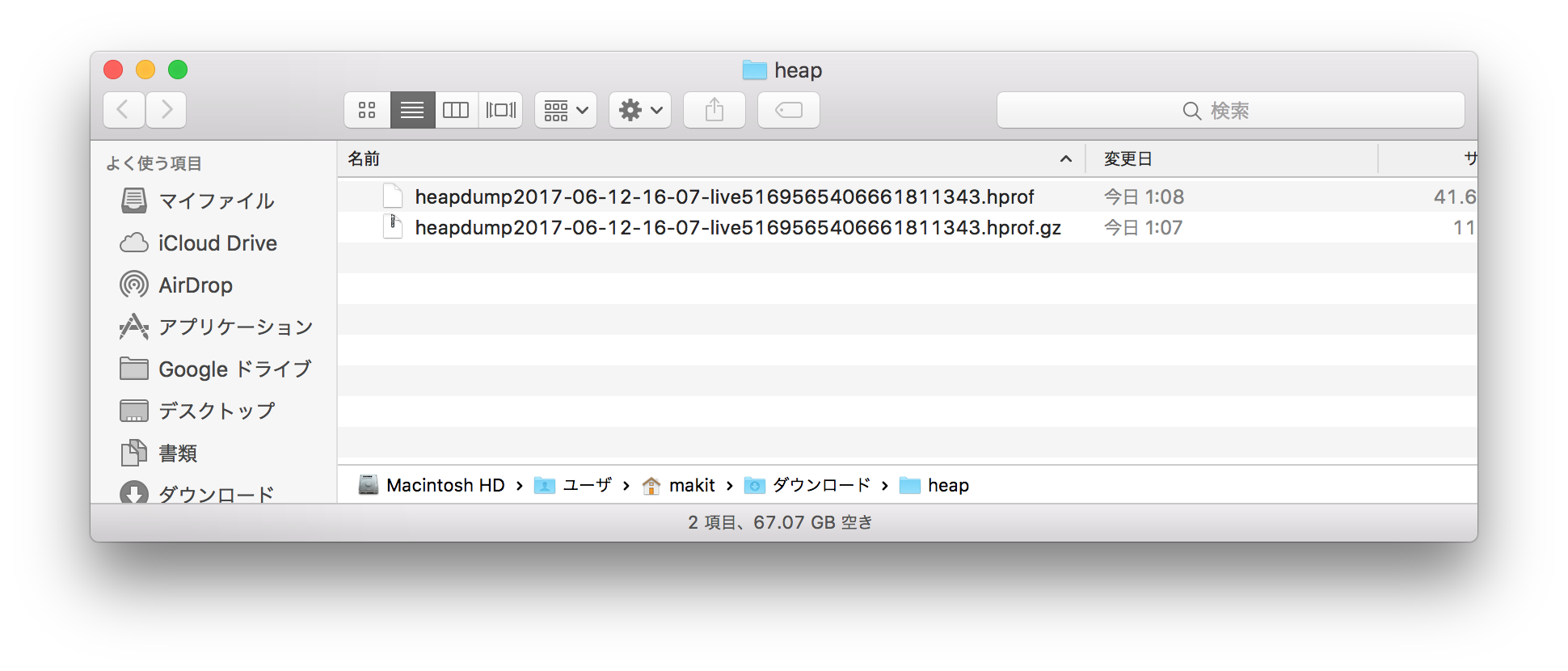Switch to icon view
Image resolution: width=1568 pixels, height=671 pixels.
(367, 110)
